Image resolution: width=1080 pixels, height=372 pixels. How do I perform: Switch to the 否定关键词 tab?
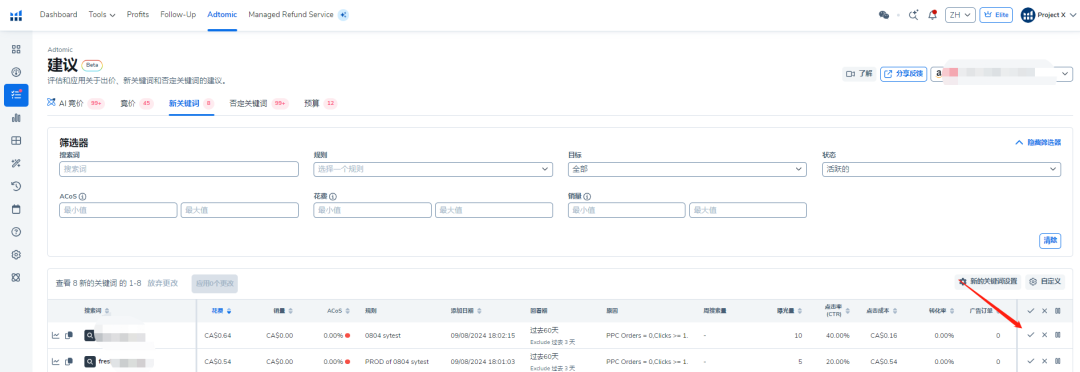pos(259,103)
